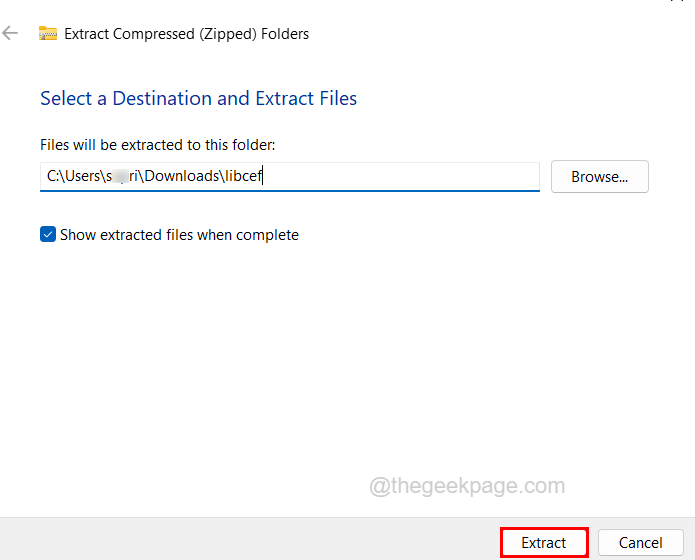Click the 'Show extracted files when complete' label

pos(179,235)
